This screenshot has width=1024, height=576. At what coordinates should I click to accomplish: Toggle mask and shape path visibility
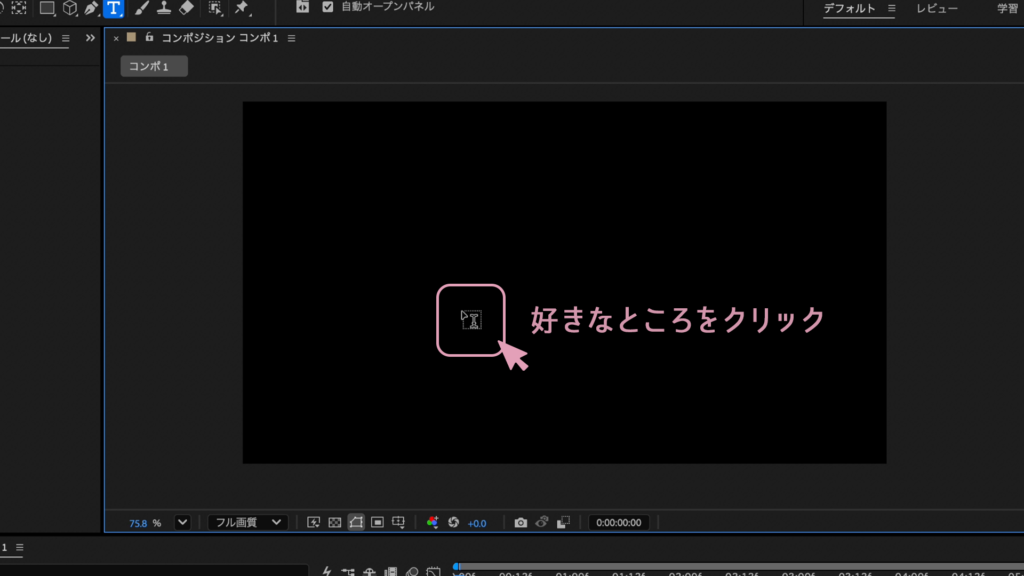pos(356,522)
